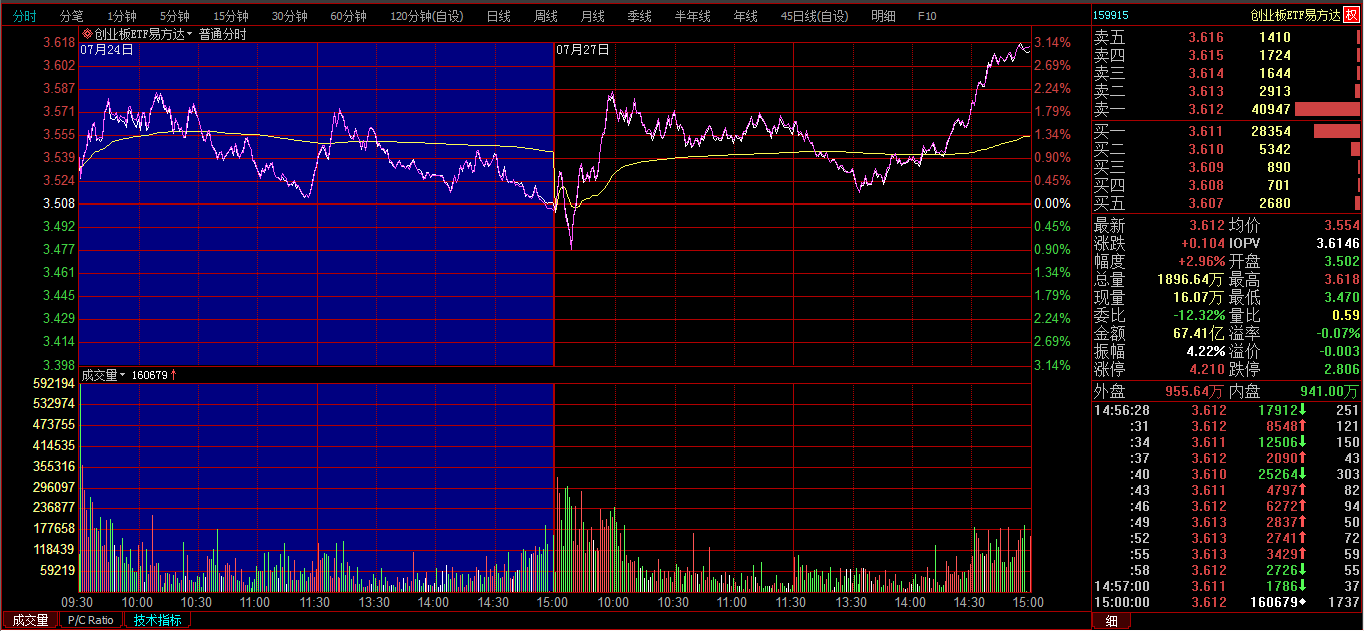Image resolution: width=1364 pixels, height=631 pixels.
Task: Select the 技术指标 bottom tab
Action: click(x=158, y=620)
